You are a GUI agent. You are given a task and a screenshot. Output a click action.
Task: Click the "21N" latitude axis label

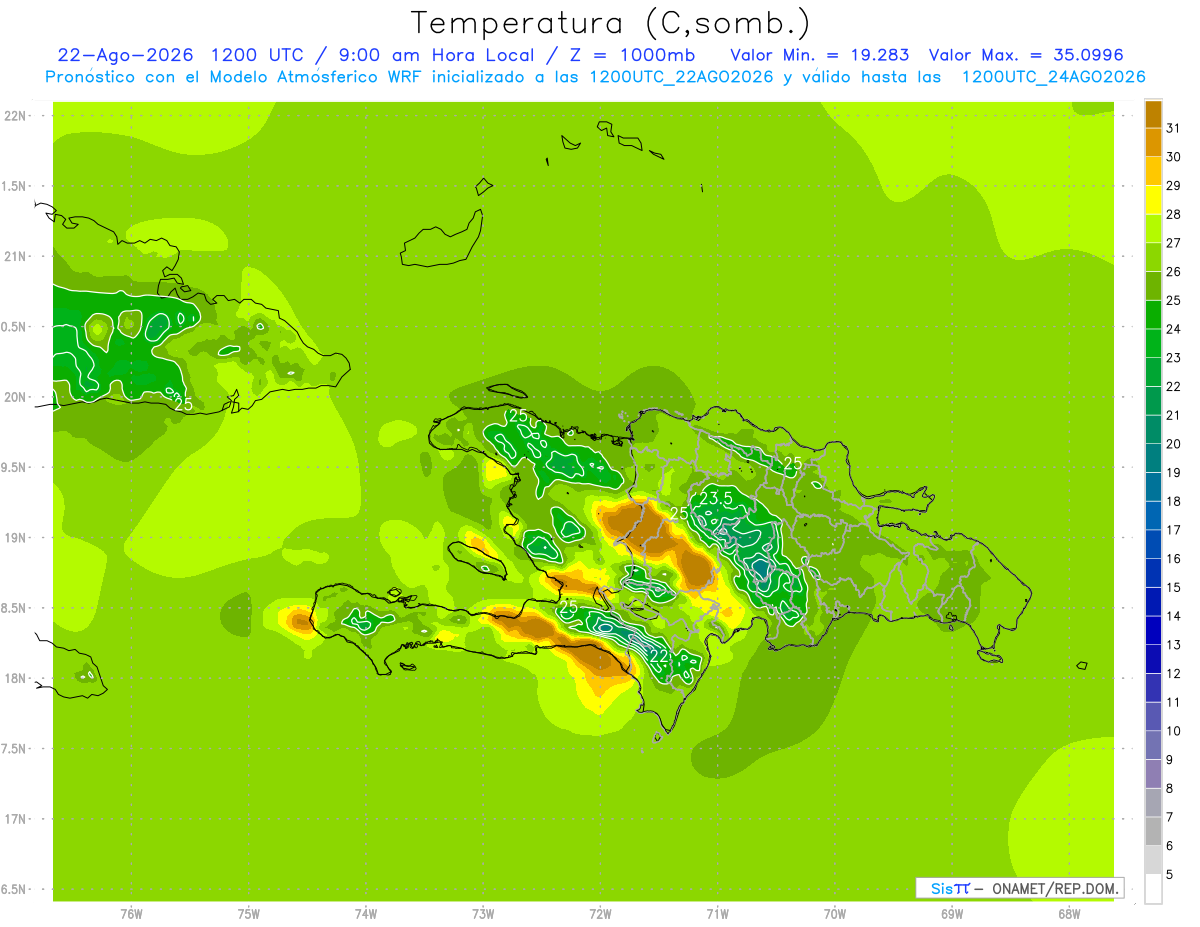coord(14,256)
